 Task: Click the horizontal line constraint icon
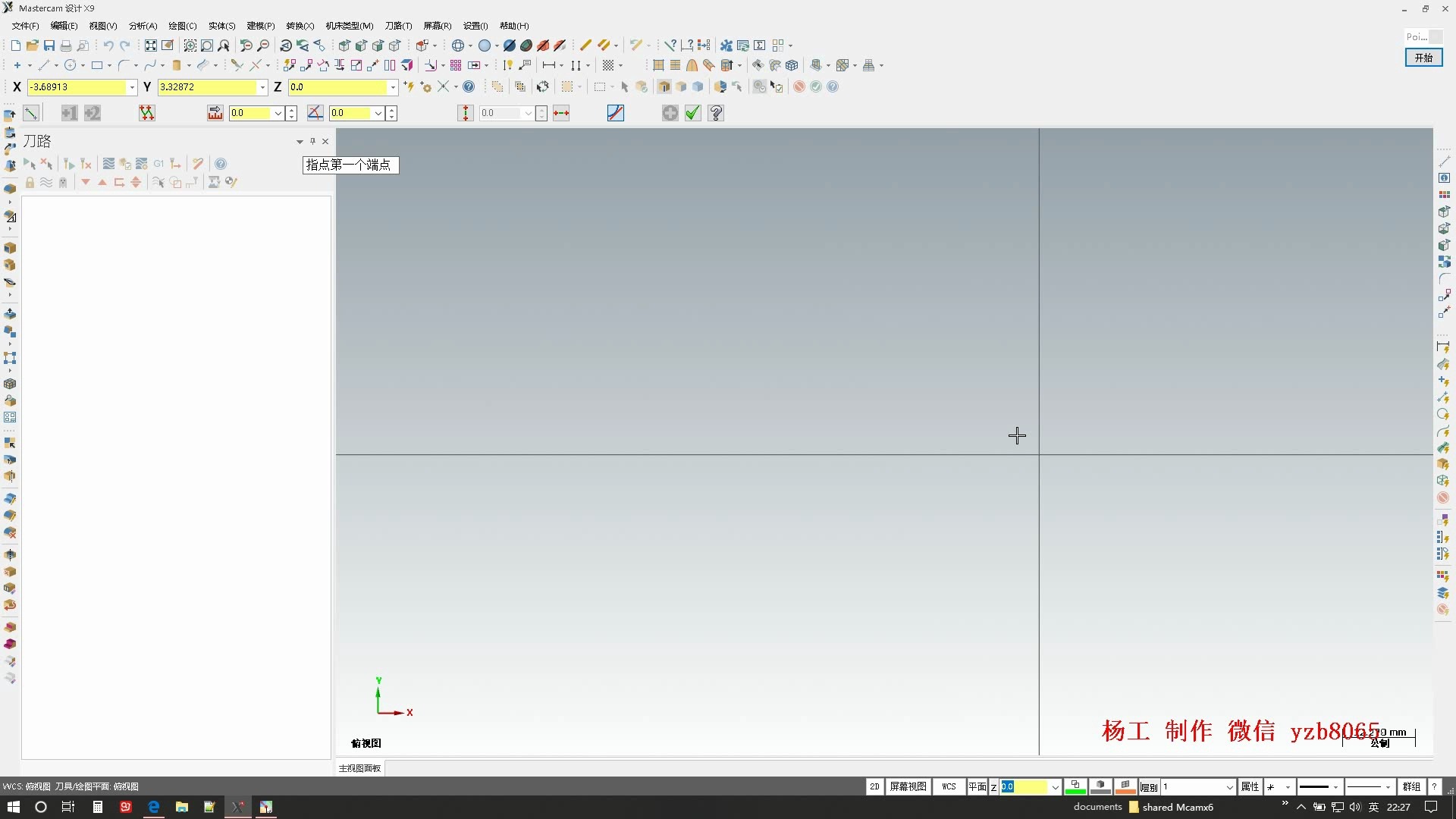coord(561,113)
